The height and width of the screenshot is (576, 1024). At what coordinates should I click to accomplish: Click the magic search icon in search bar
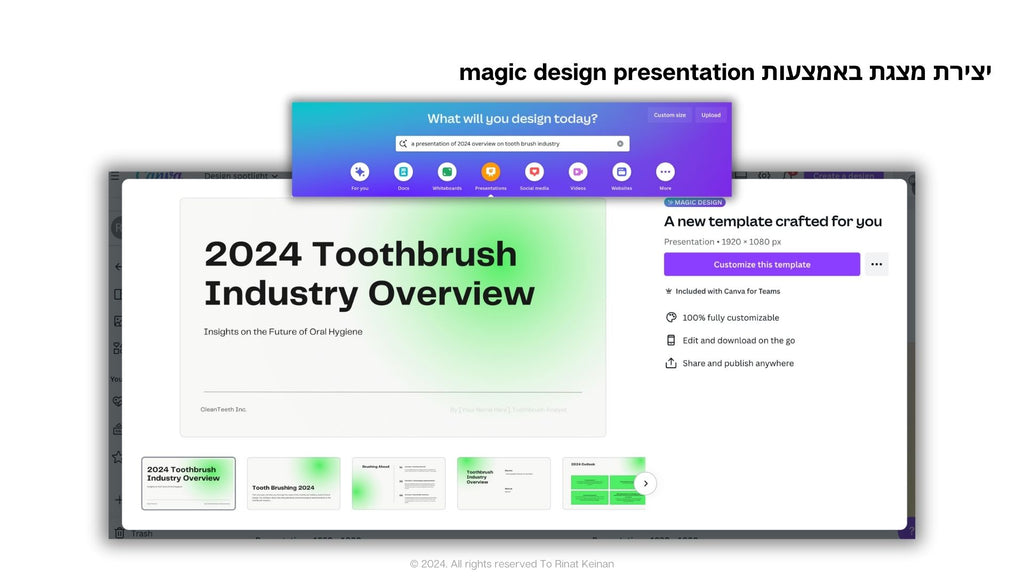pyautogui.click(x=403, y=144)
